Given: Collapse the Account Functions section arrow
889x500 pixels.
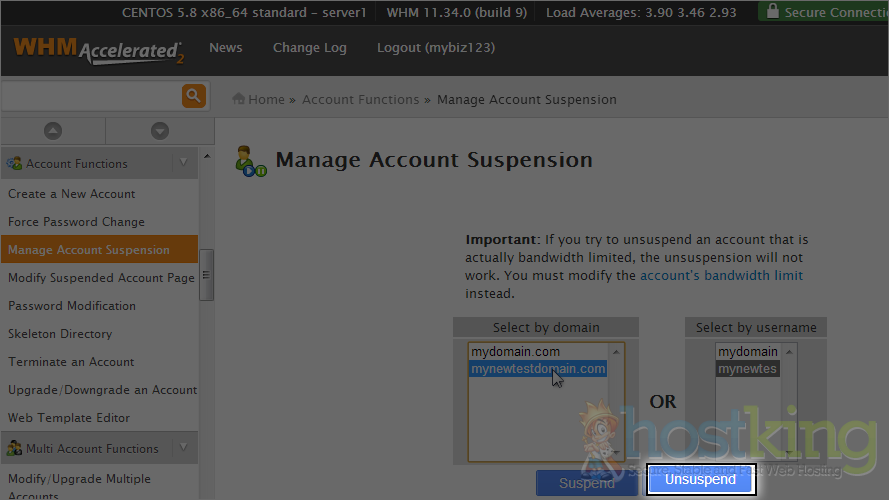Looking at the screenshot, I should coord(183,163).
